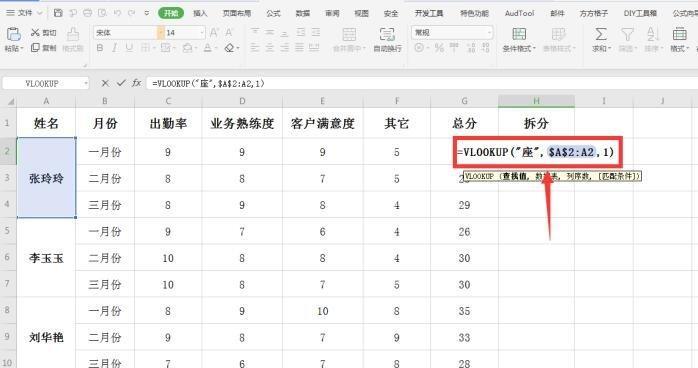Click total score cell showing 35
This screenshot has width=698, height=368.
[464, 311]
